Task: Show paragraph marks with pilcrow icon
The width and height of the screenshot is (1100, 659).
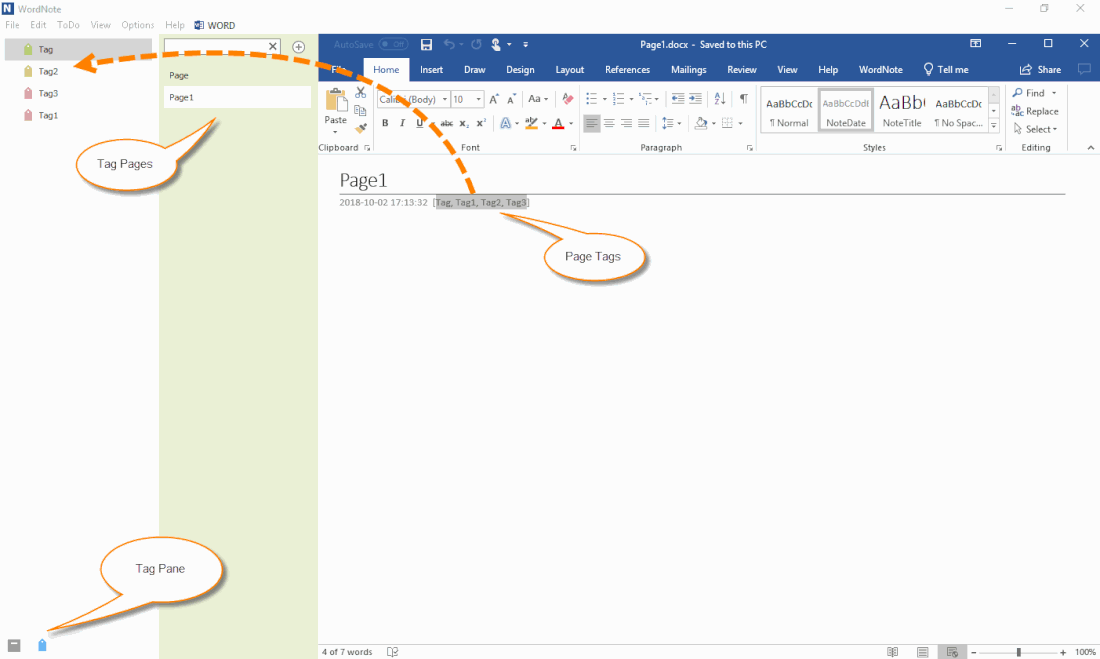Action: [x=744, y=99]
